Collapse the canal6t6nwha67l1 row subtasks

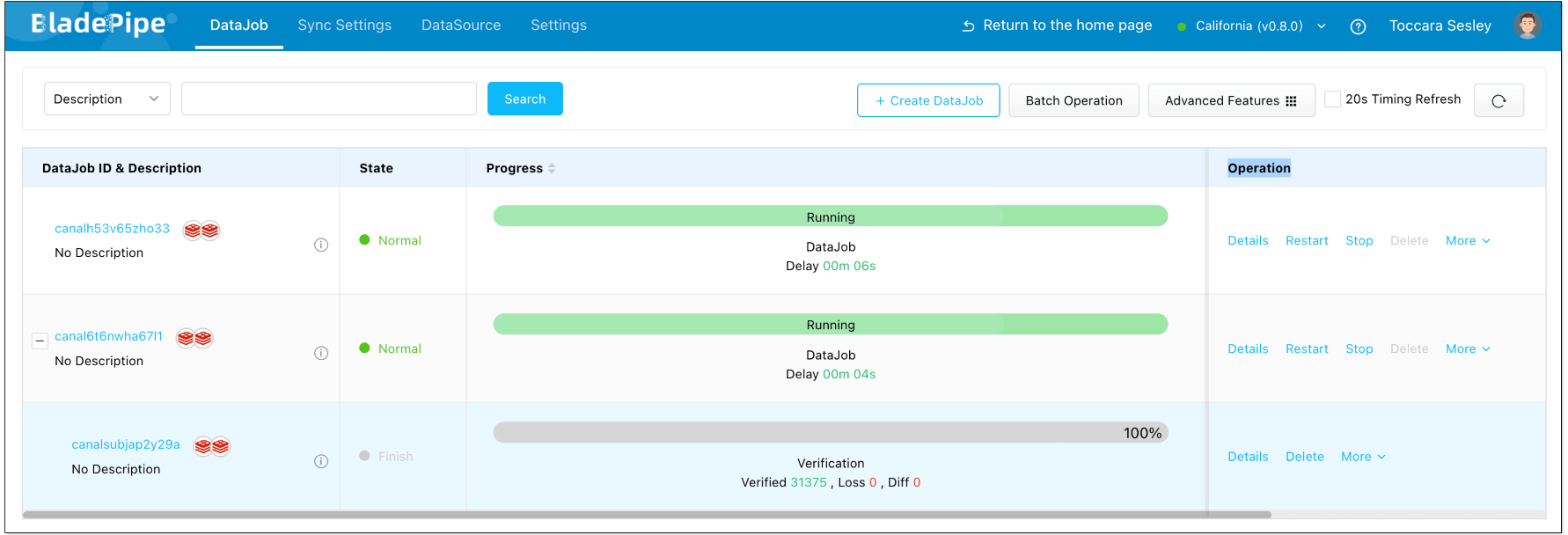(x=40, y=341)
